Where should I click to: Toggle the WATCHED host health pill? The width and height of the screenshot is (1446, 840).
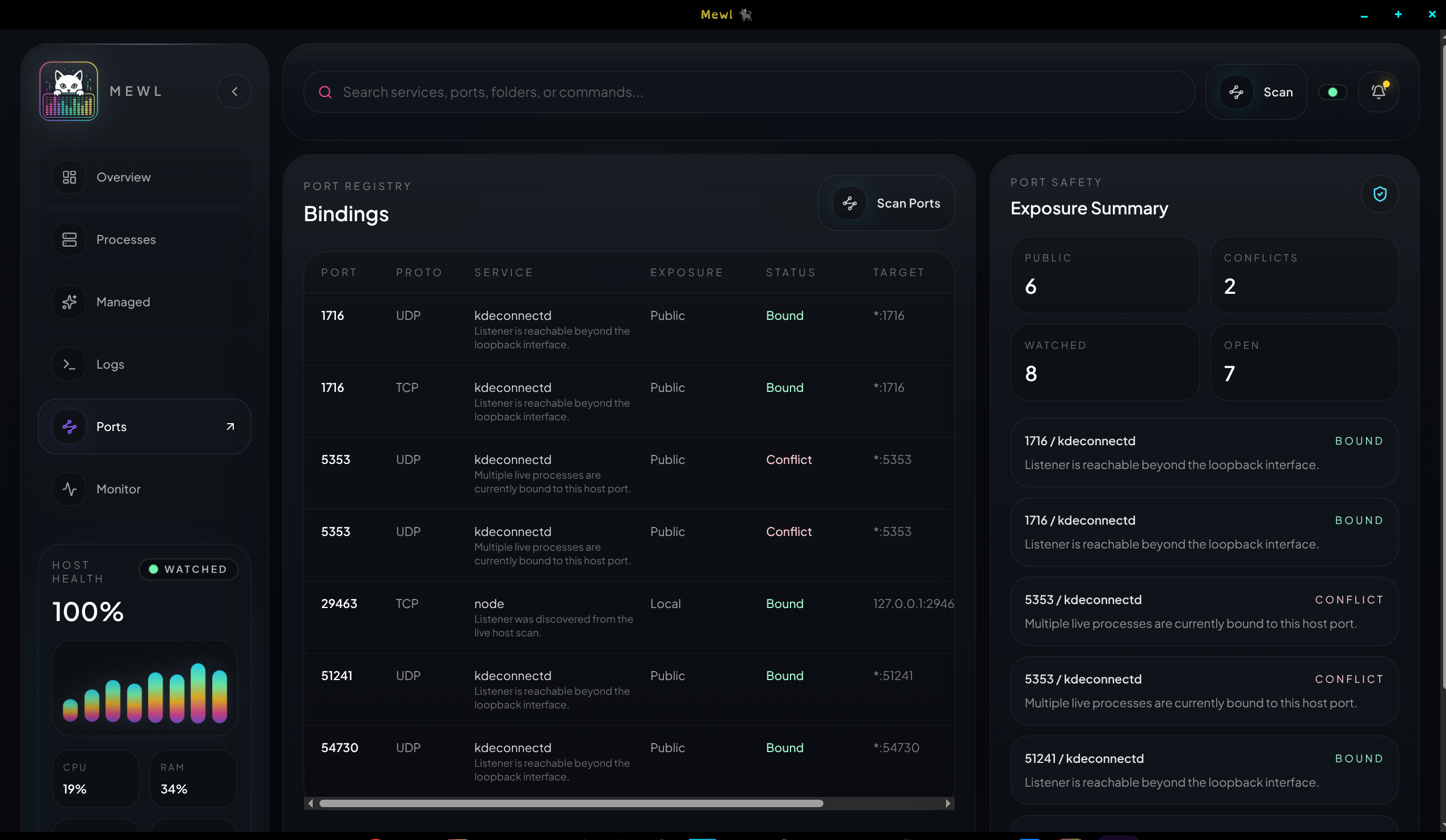tap(189, 569)
